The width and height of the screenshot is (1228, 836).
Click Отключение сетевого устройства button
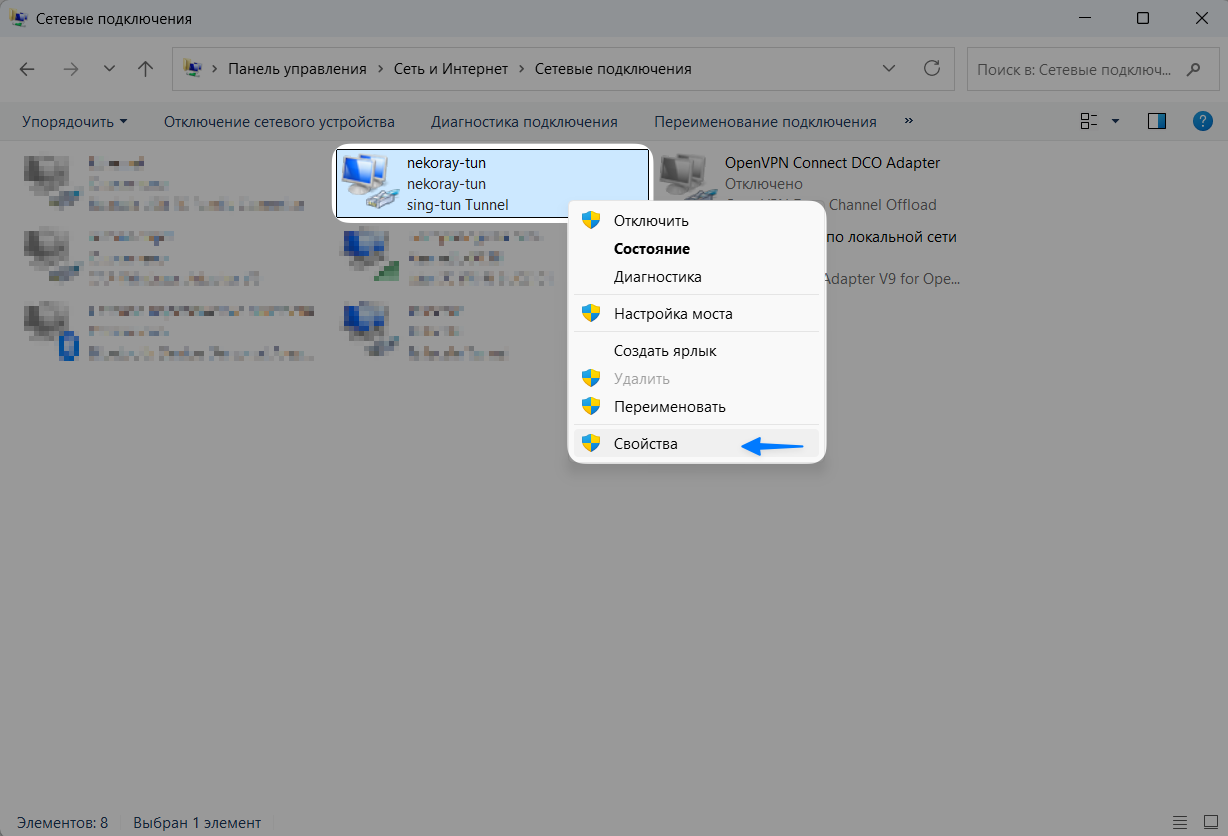pyautogui.click(x=279, y=122)
